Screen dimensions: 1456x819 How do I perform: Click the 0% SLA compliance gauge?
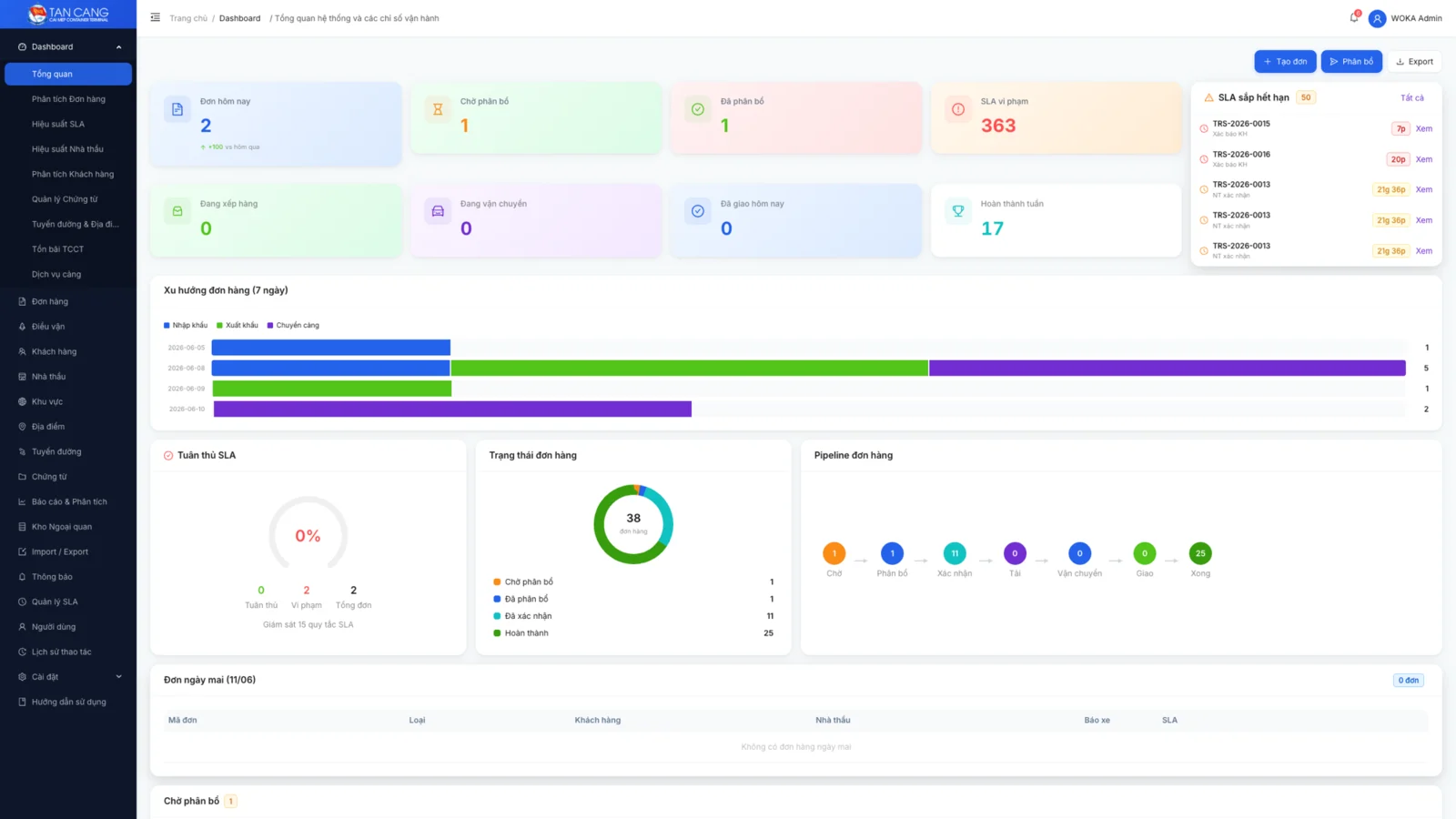click(308, 535)
